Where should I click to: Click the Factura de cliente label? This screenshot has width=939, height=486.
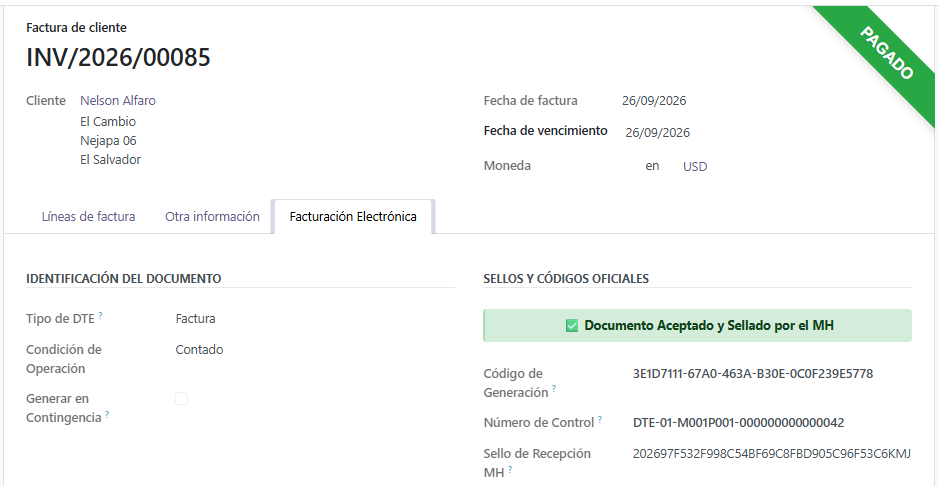pos(77,28)
